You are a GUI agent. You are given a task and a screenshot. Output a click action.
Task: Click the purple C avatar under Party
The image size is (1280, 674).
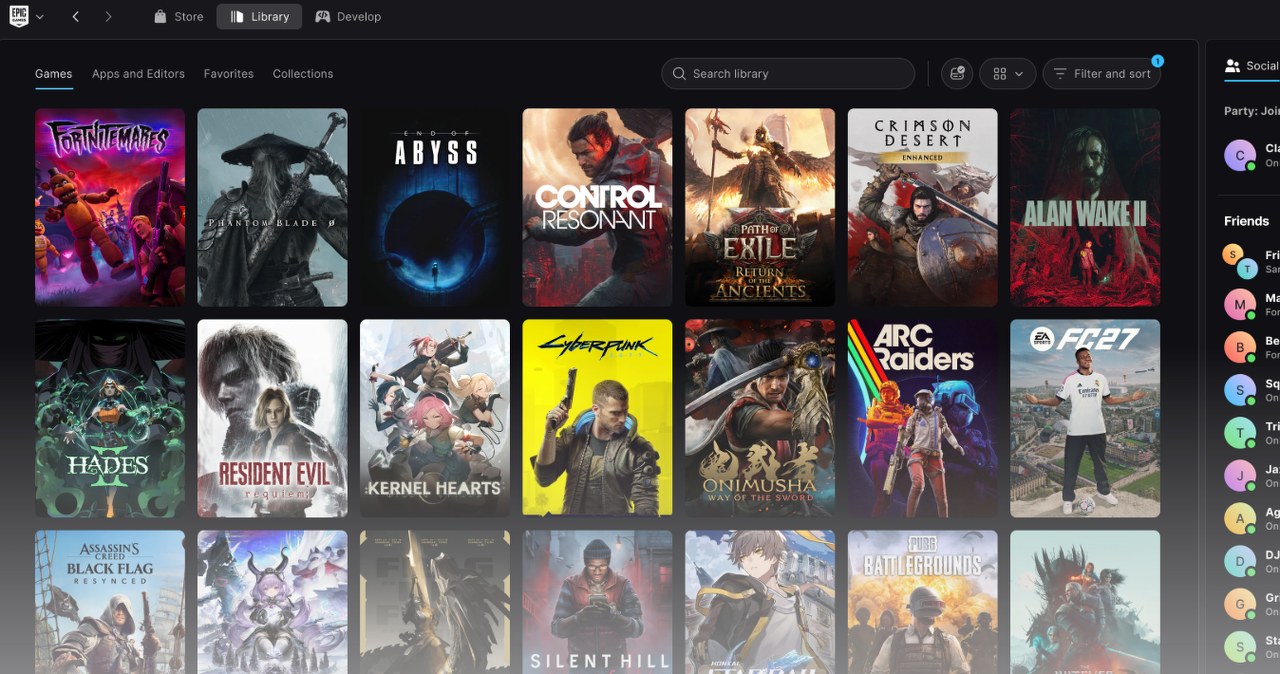tap(1241, 155)
